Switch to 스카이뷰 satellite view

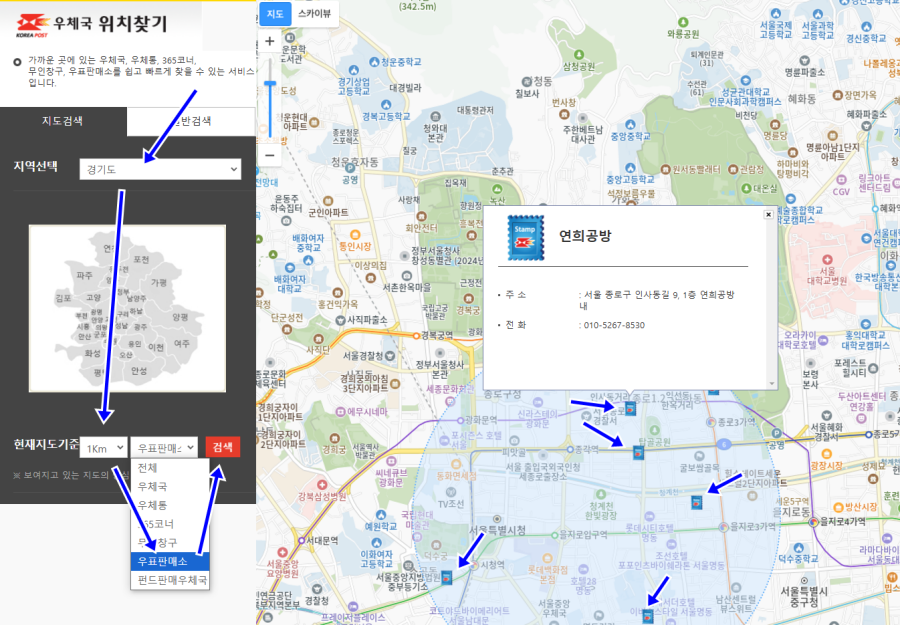[315, 14]
